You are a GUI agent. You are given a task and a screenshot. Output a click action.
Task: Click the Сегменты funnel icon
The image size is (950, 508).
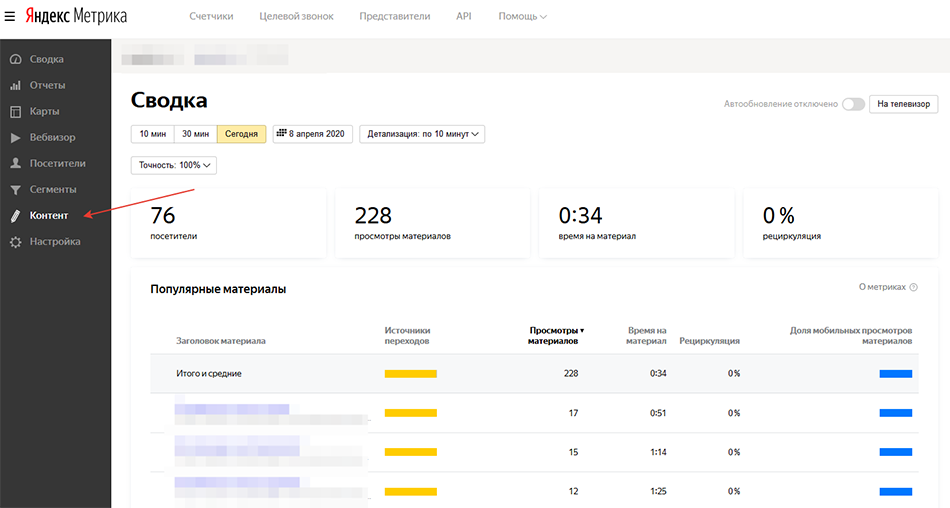coord(16,190)
